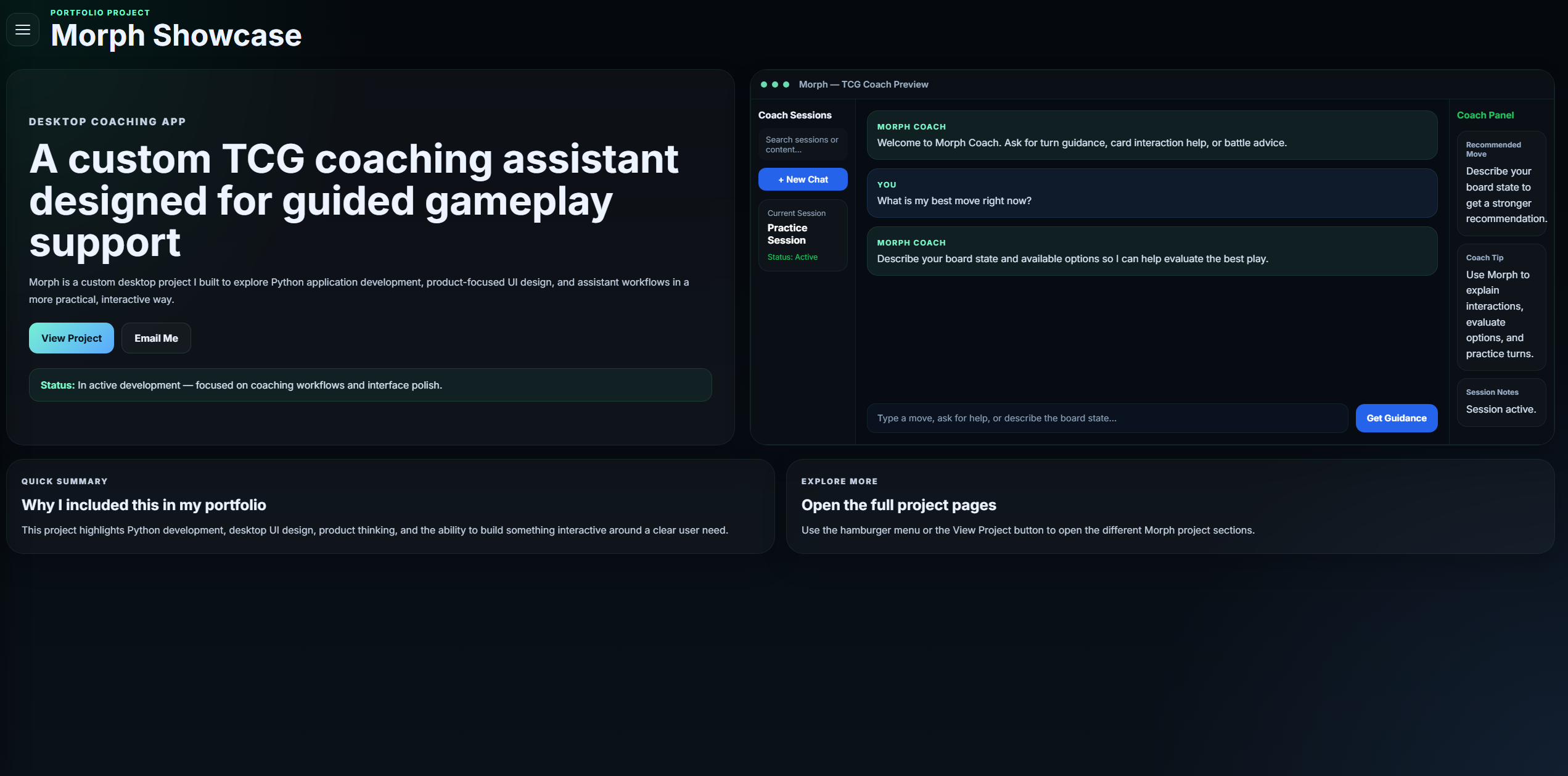1568x776 pixels.
Task: Start a conversation with the New Chat button
Action: (803, 179)
